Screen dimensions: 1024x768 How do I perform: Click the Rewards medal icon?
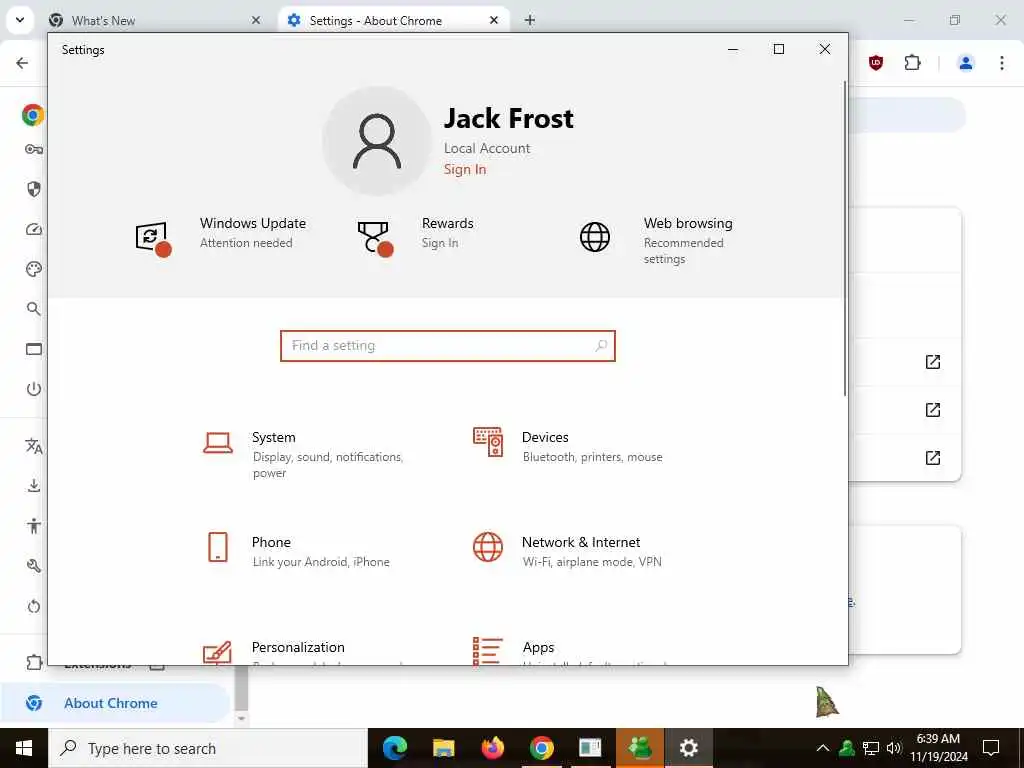coord(375,238)
